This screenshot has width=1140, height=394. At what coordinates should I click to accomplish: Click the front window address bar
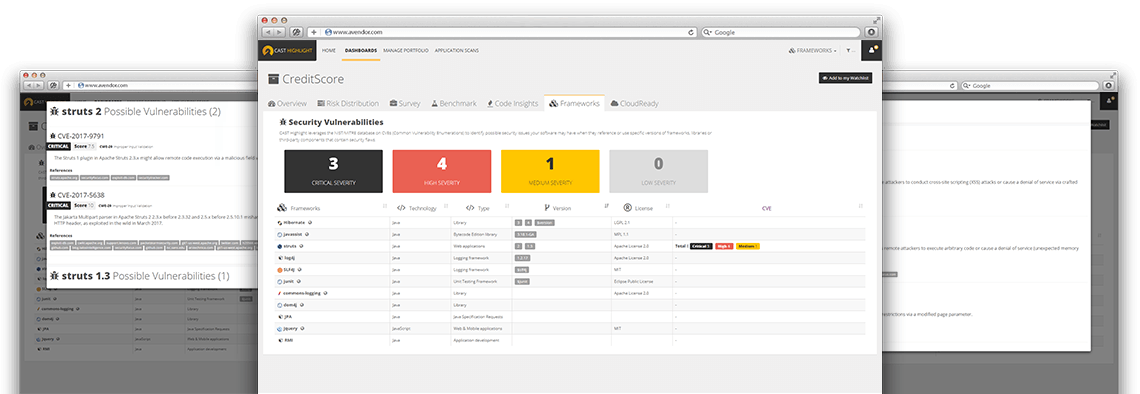coord(502,33)
